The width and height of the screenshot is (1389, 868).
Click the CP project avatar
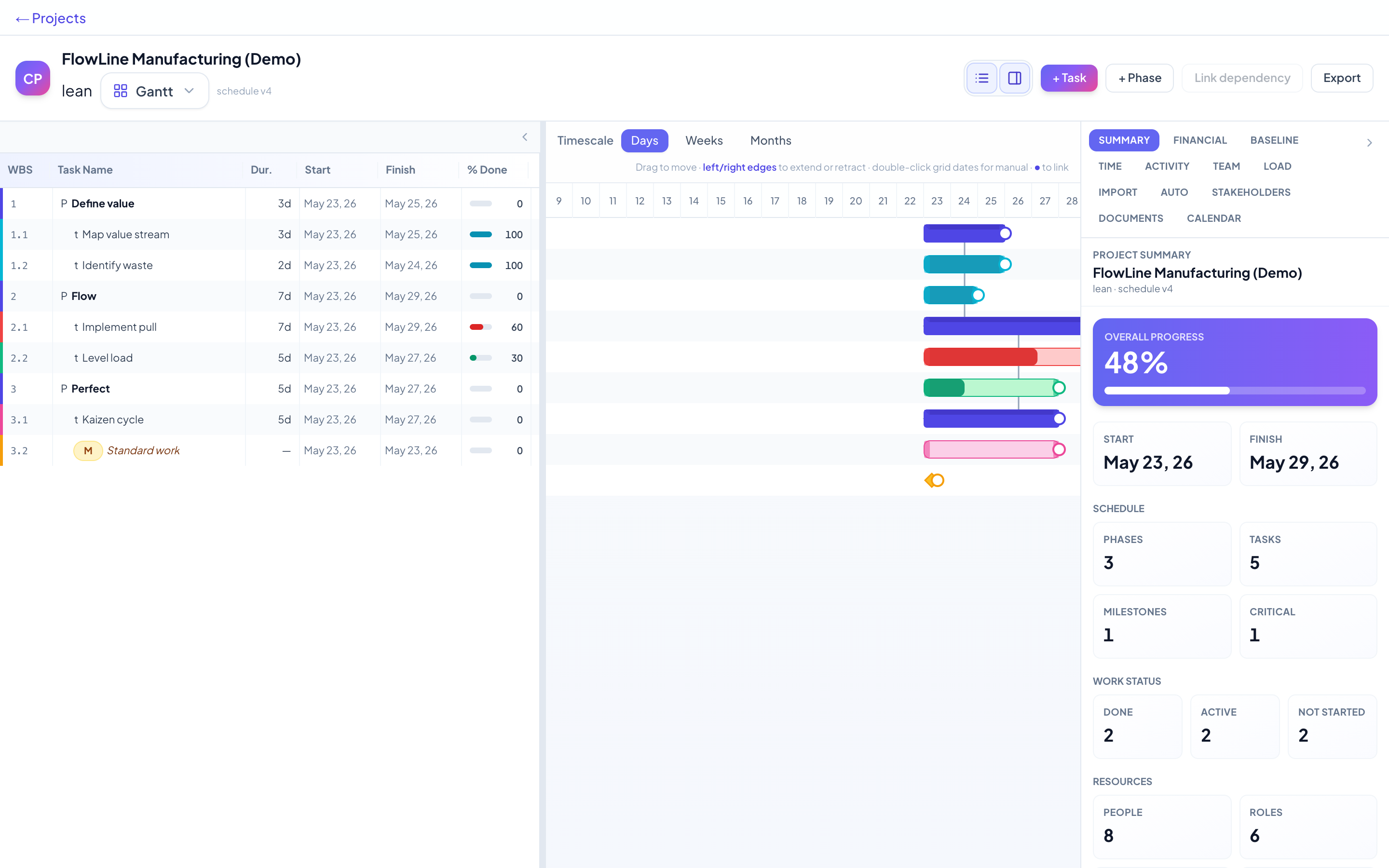tap(33, 78)
